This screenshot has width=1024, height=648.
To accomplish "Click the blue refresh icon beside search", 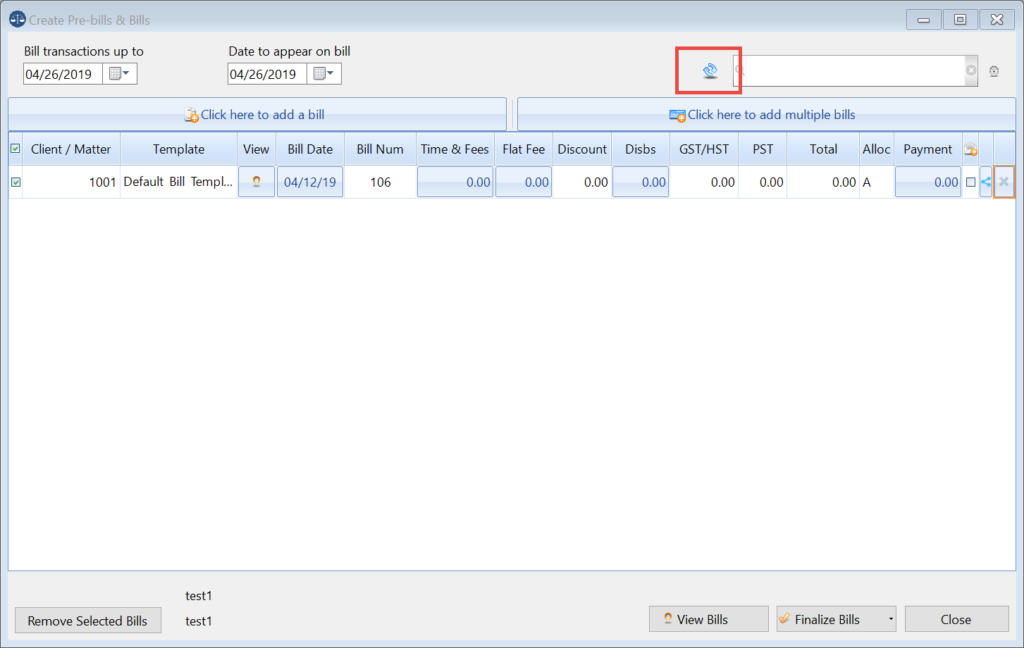I will click(710, 71).
